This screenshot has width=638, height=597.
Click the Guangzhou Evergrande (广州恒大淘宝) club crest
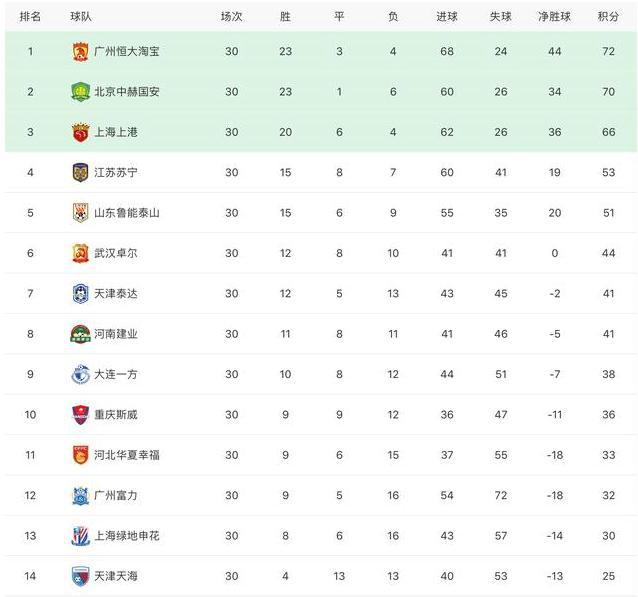[x=80, y=51]
